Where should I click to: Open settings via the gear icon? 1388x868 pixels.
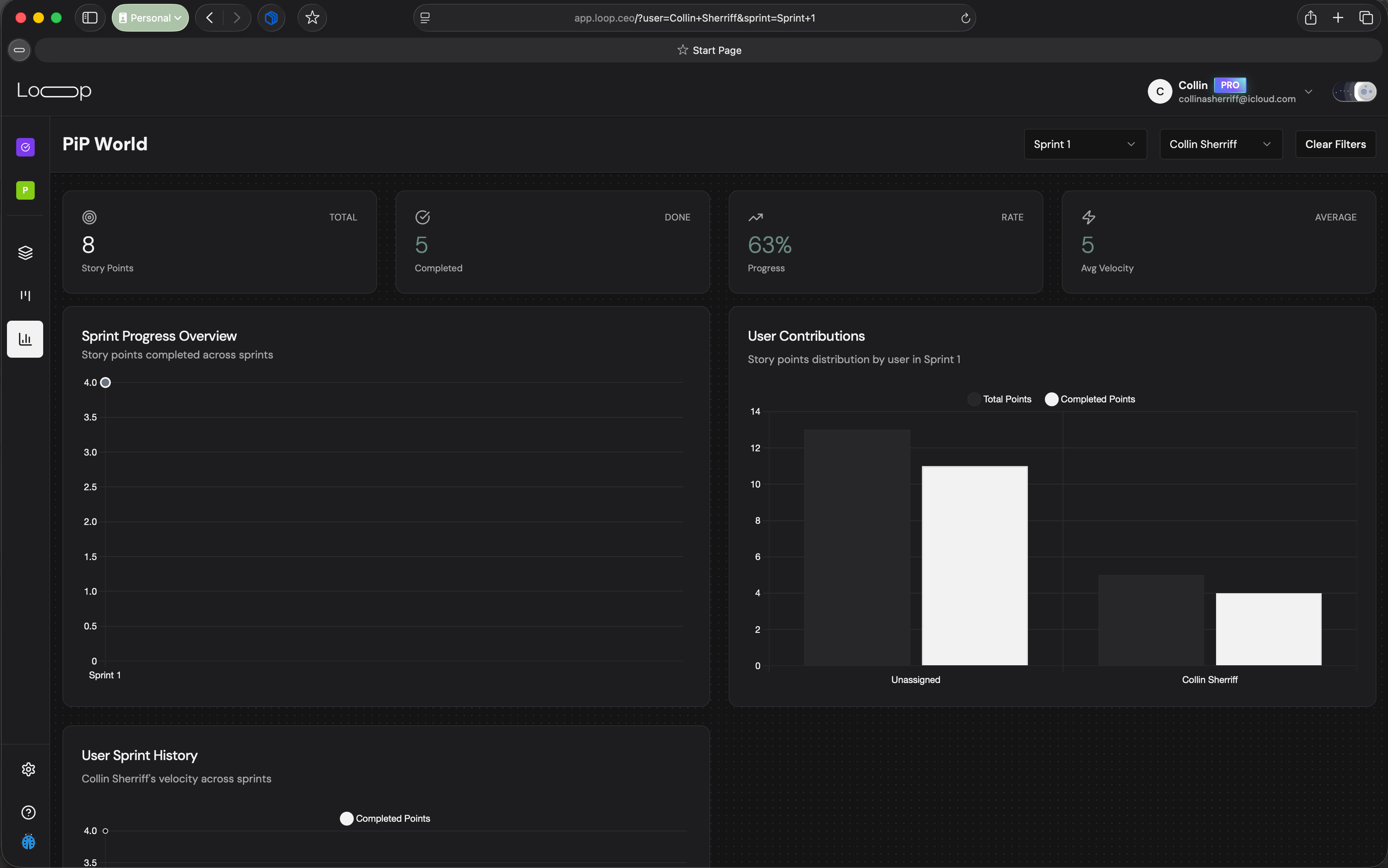click(27, 769)
